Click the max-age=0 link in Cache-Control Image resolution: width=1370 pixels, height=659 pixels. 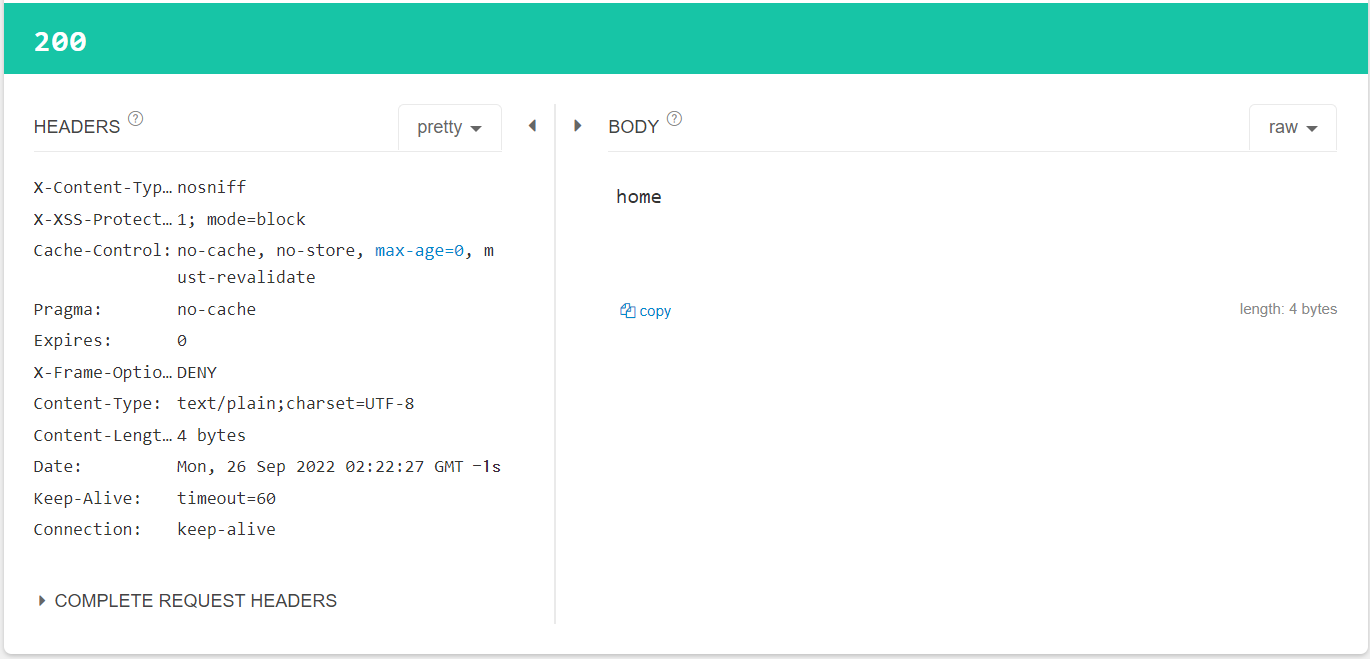pos(419,250)
